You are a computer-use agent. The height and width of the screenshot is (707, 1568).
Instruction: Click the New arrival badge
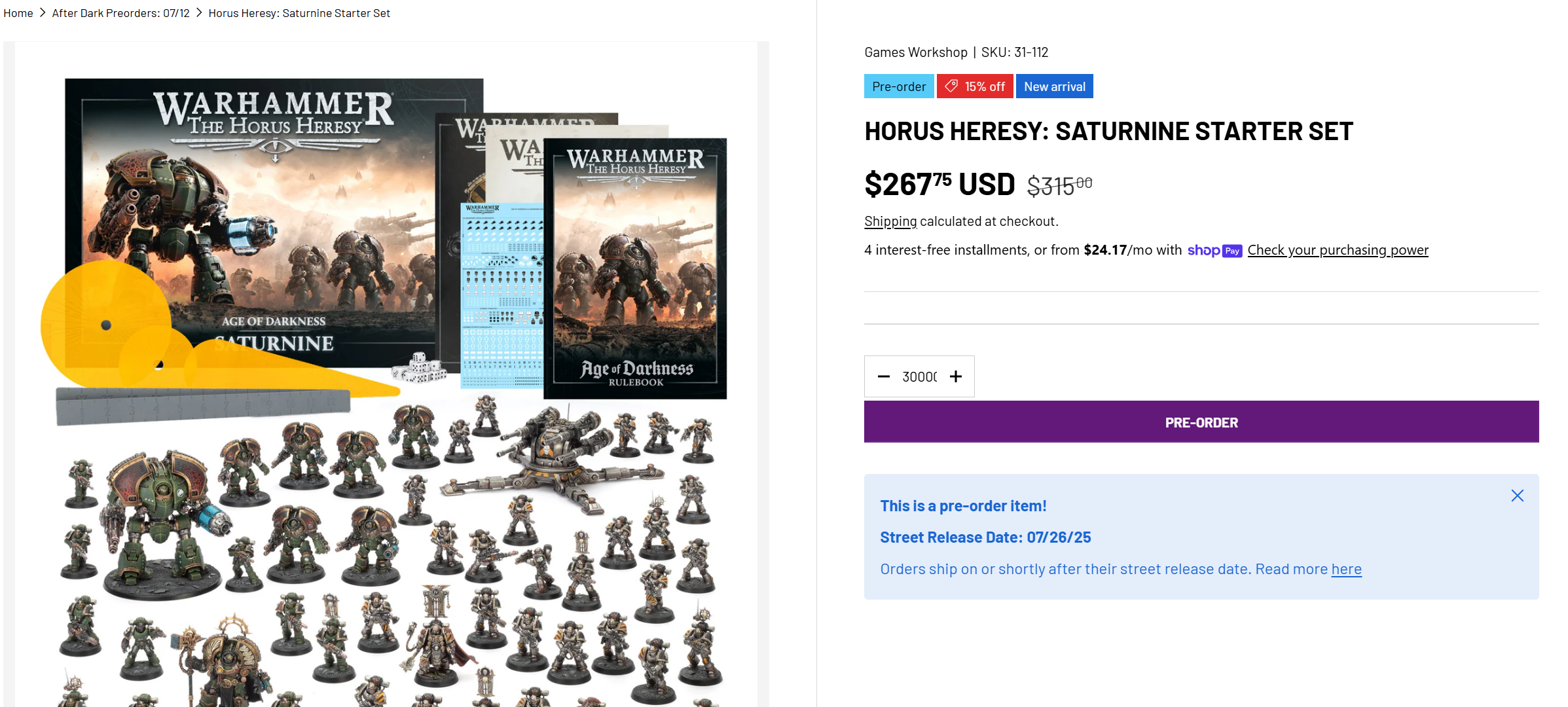click(1054, 86)
